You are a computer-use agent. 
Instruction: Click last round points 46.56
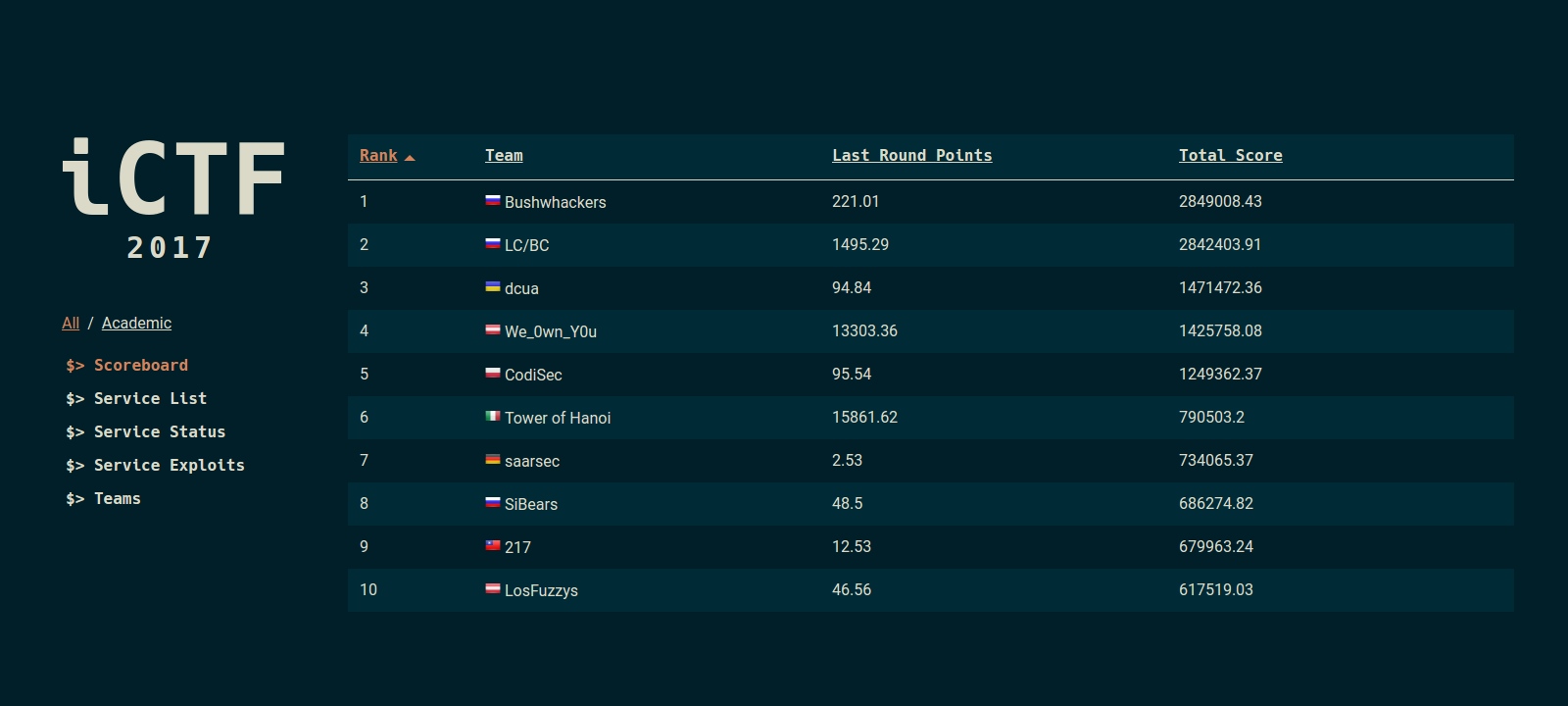pyautogui.click(x=852, y=589)
